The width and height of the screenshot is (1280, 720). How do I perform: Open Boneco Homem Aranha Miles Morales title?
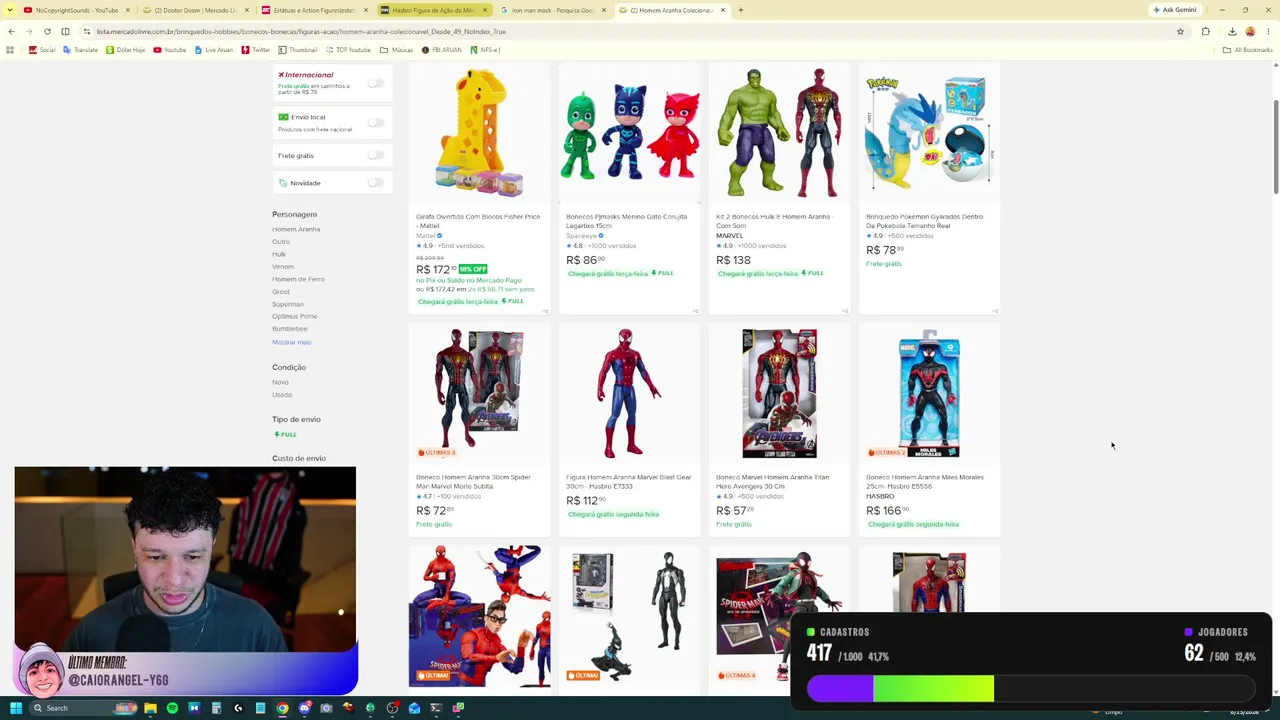click(x=925, y=481)
